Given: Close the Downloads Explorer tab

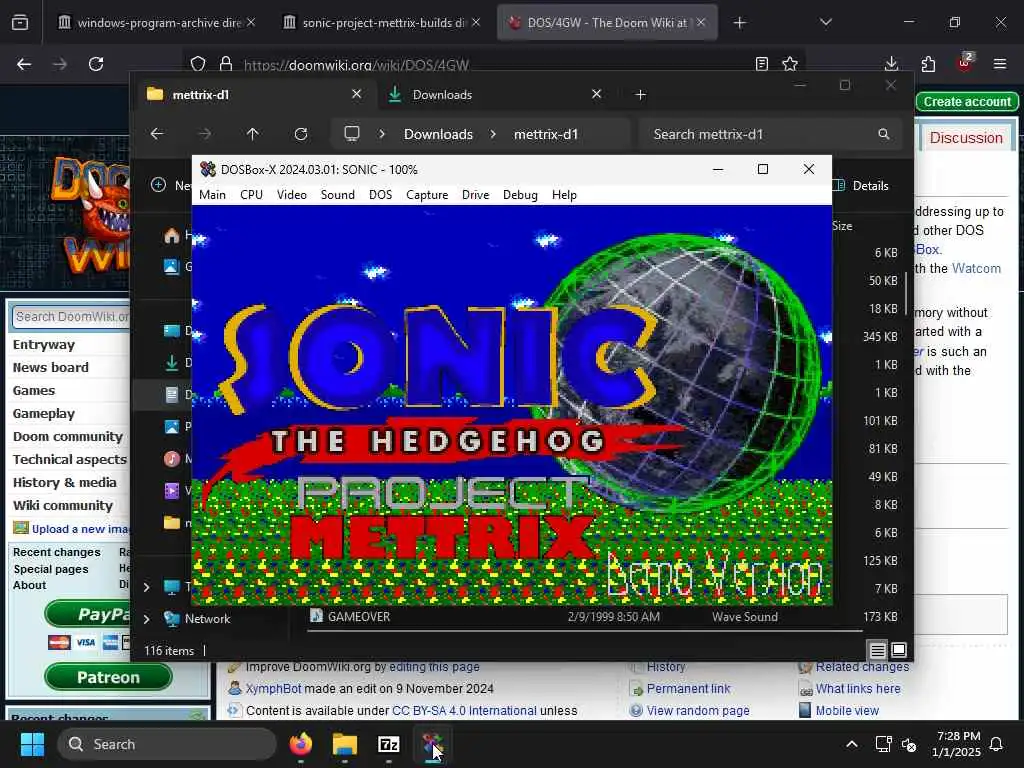Looking at the screenshot, I should coord(596,94).
